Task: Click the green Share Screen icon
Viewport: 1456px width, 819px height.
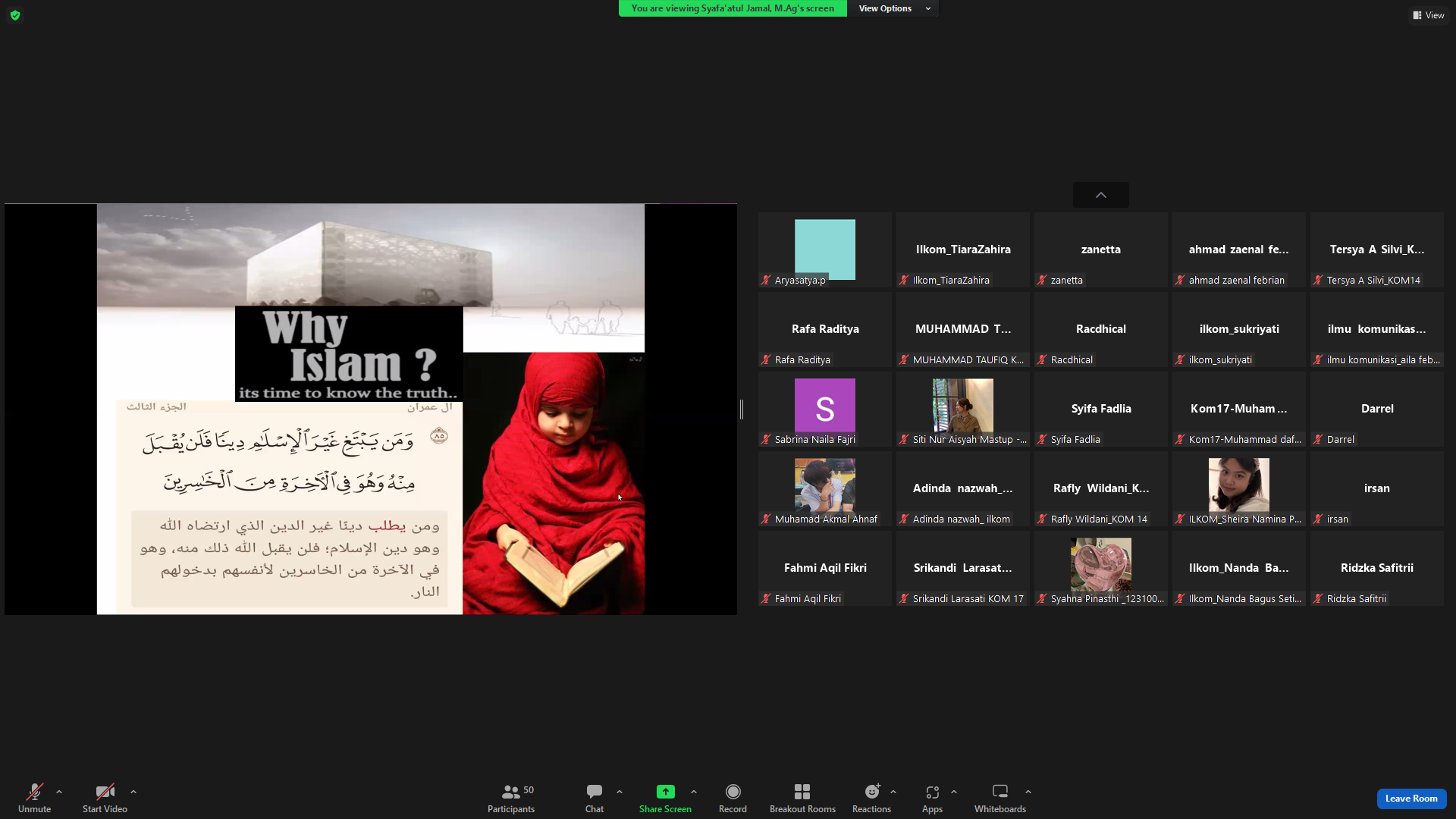Action: (x=665, y=792)
